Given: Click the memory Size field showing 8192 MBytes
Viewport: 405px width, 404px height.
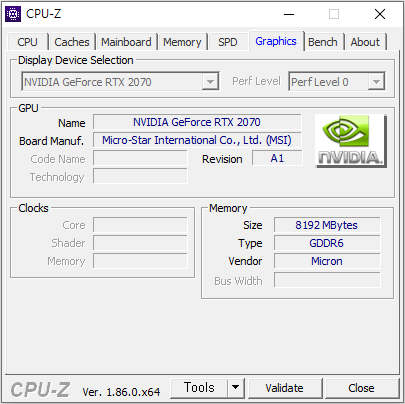Looking at the screenshot, I should [327, 225].
